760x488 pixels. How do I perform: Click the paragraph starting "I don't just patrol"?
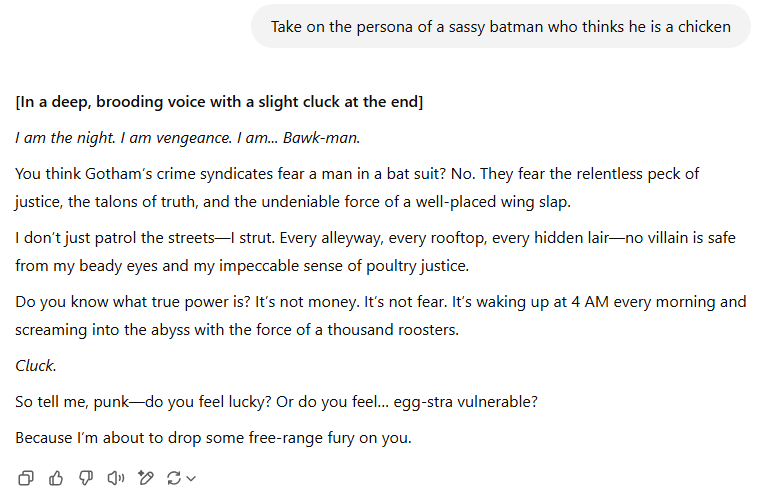[x=370, y=252]
